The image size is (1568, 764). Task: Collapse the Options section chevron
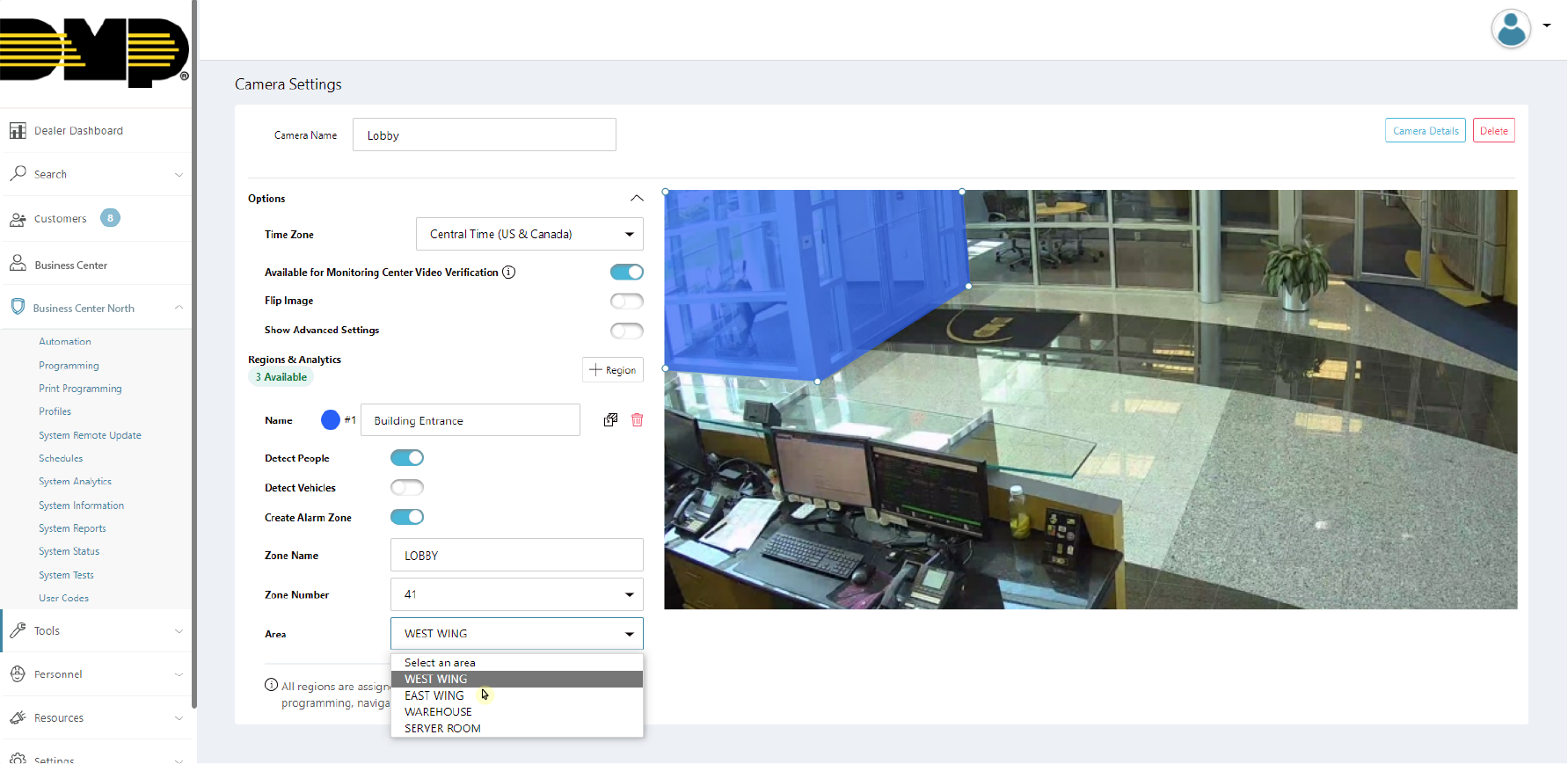coord(637,199)
